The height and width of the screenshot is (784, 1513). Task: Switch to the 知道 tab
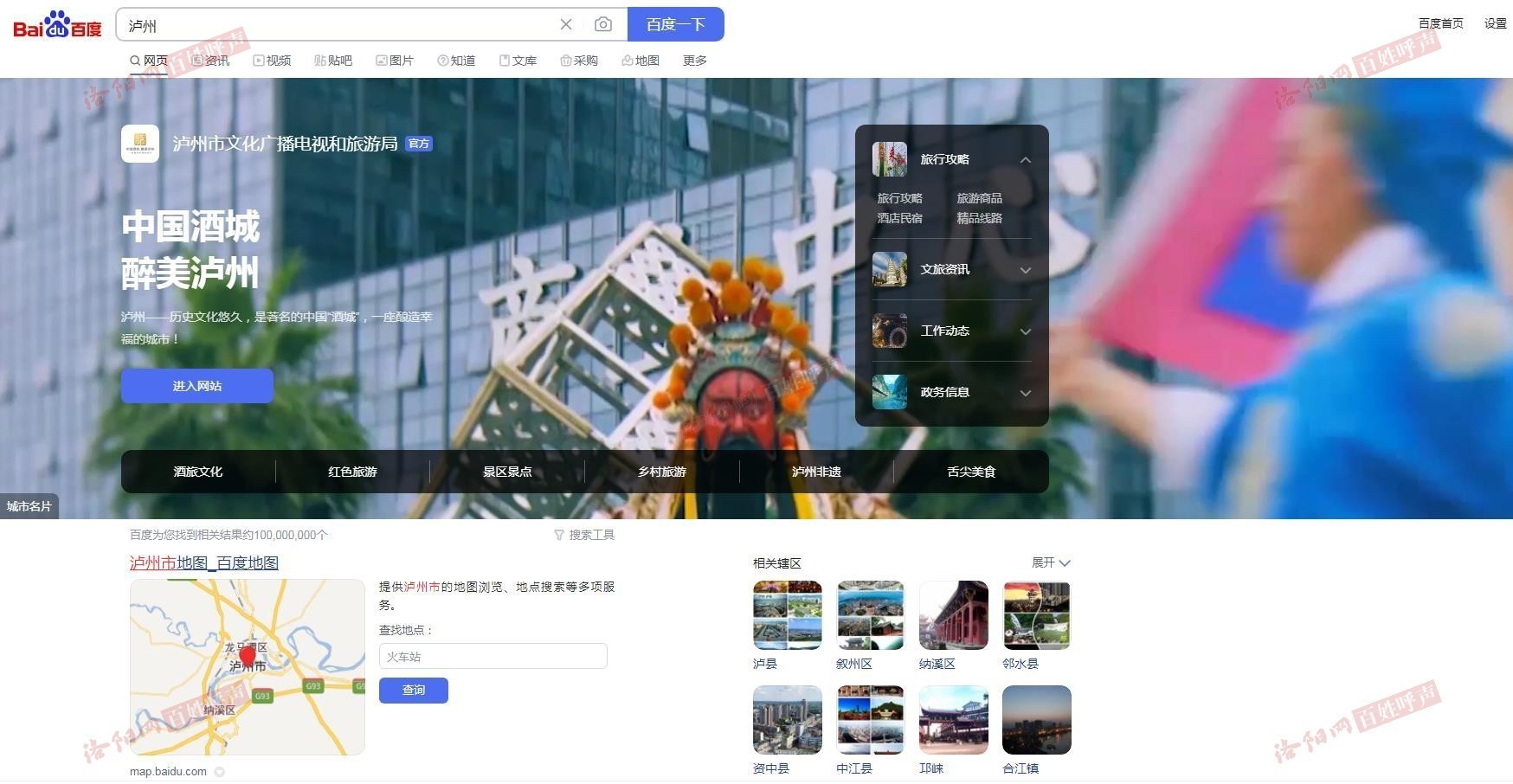point(456,61)
